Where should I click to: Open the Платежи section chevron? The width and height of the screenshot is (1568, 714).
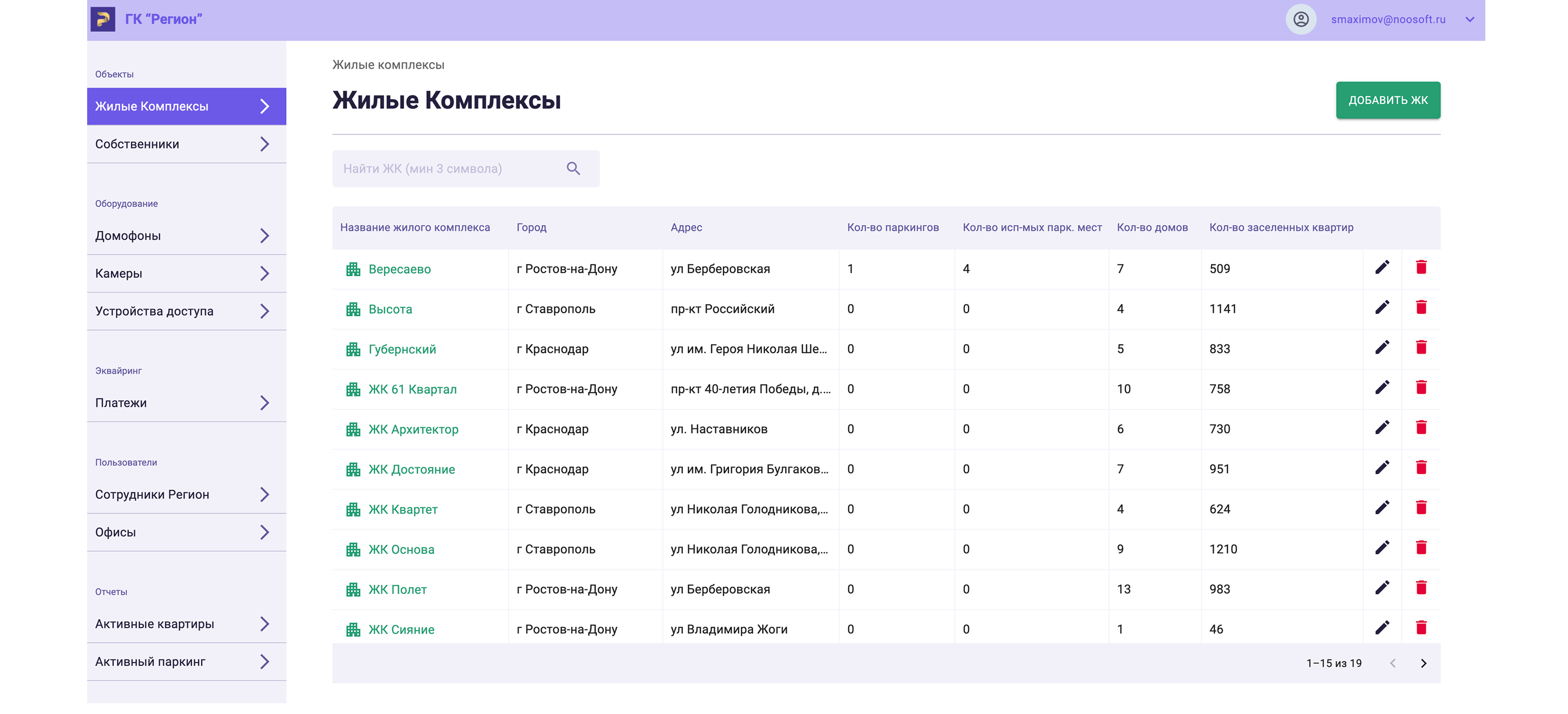(264, 403)
